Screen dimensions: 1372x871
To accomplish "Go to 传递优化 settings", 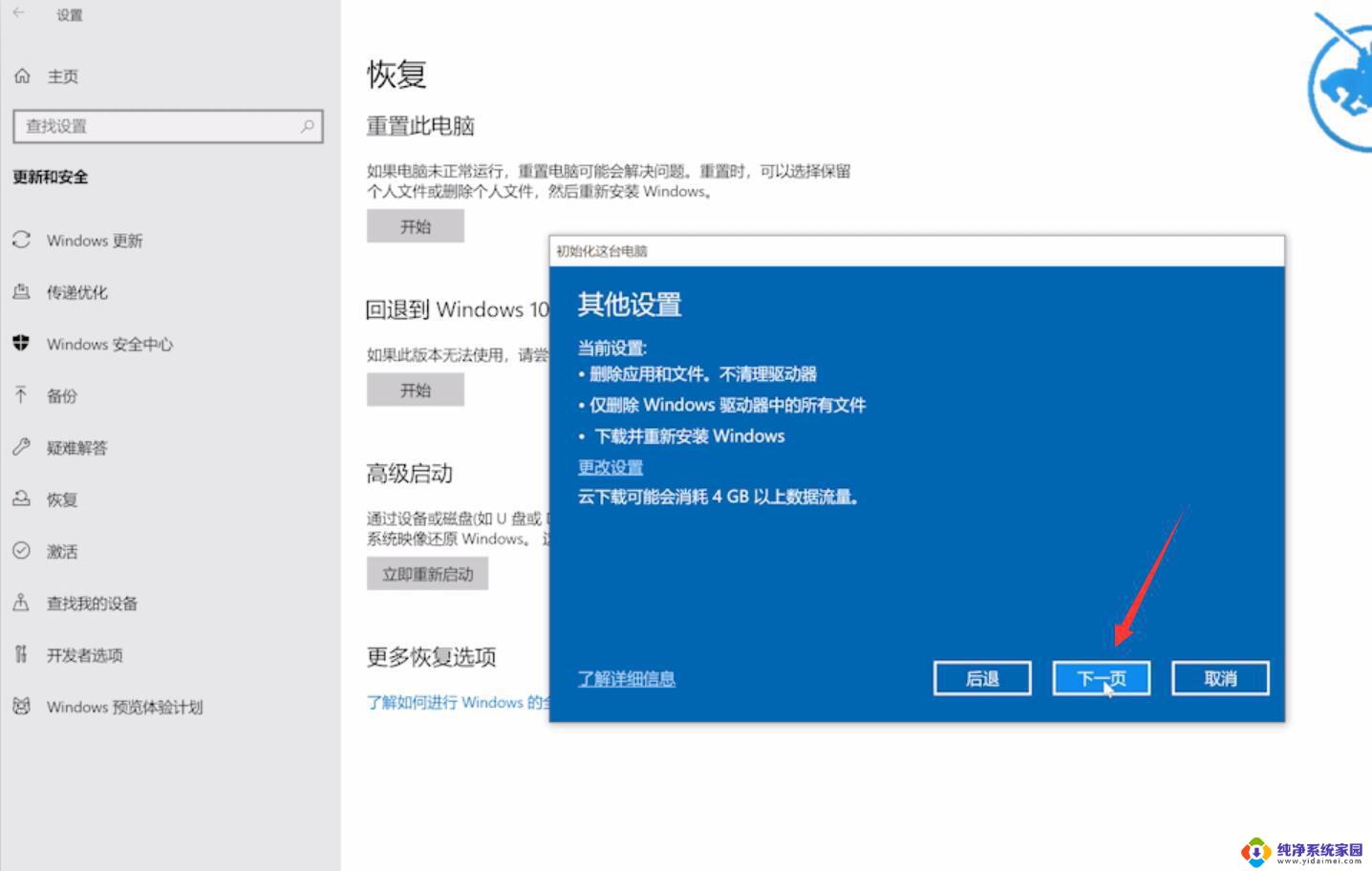I will point(77,292).
